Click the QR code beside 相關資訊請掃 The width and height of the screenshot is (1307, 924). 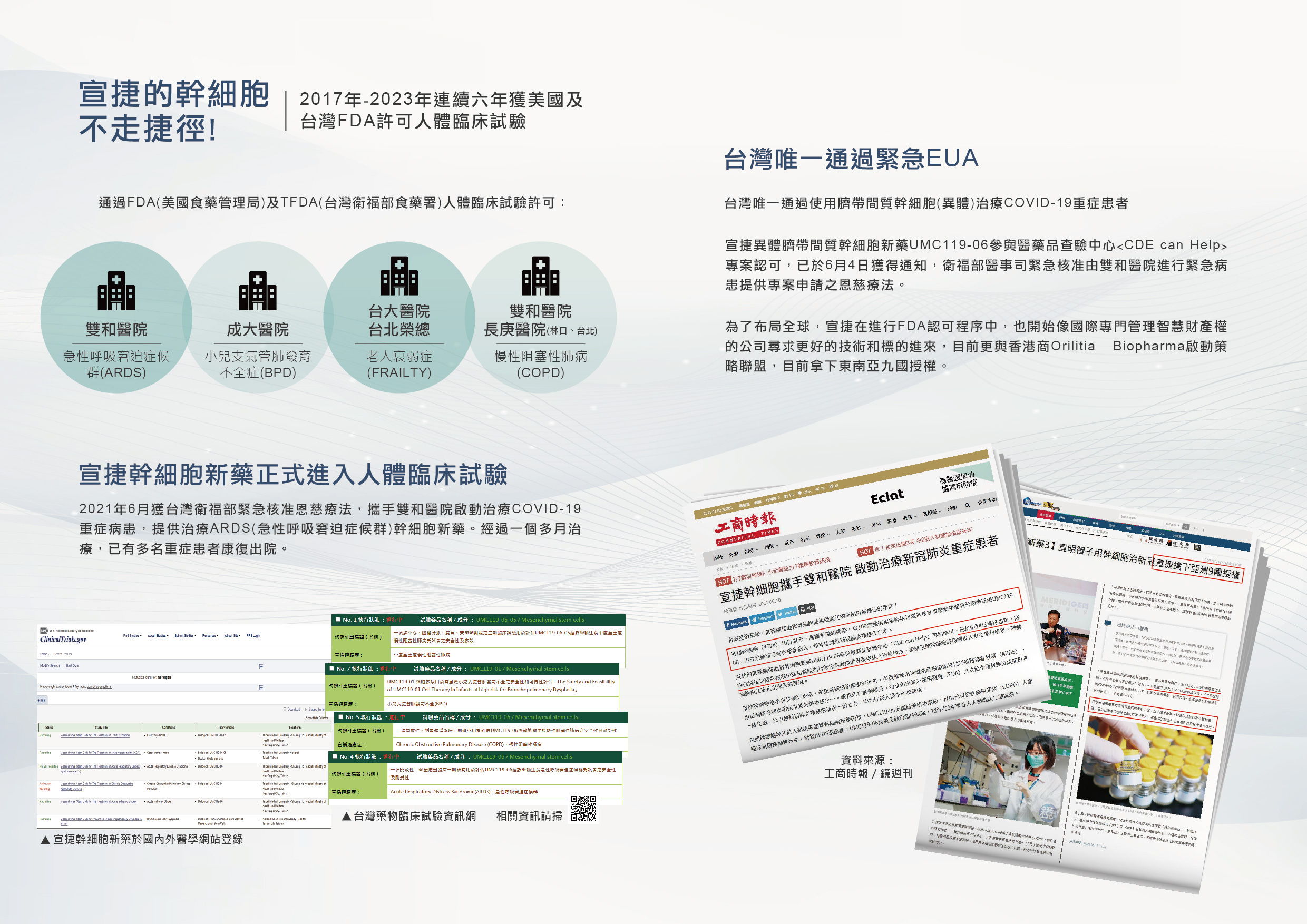coord(583,809)
